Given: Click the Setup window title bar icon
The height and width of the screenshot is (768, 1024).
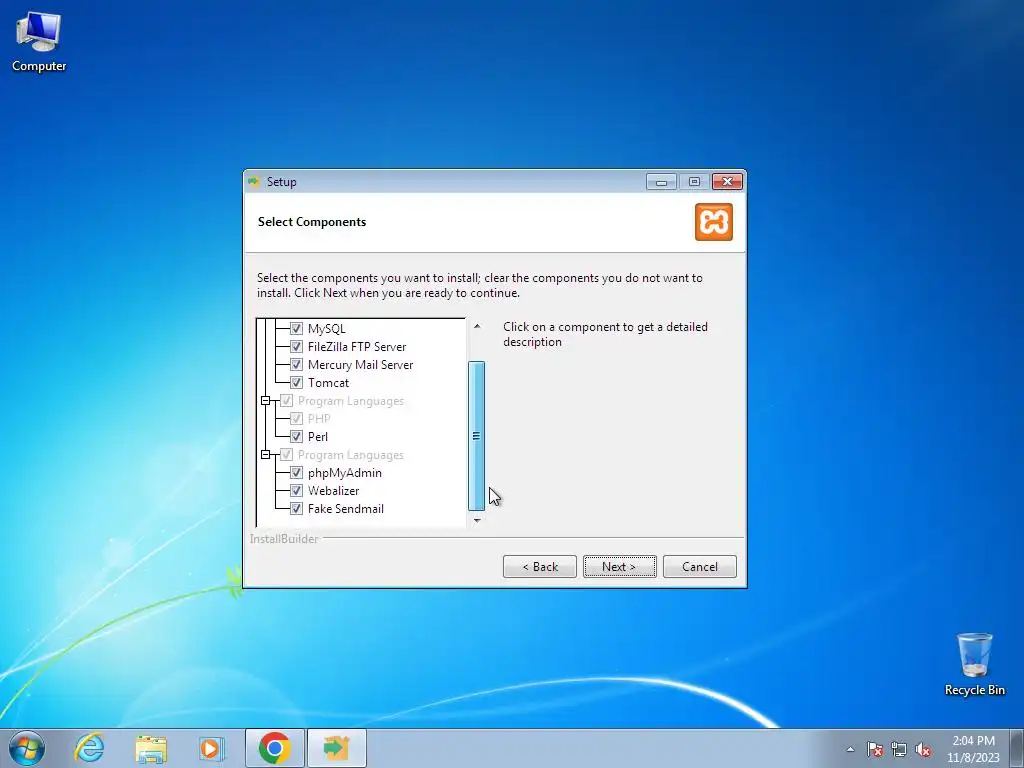Looking at the screenshot, I should [254, 182].
